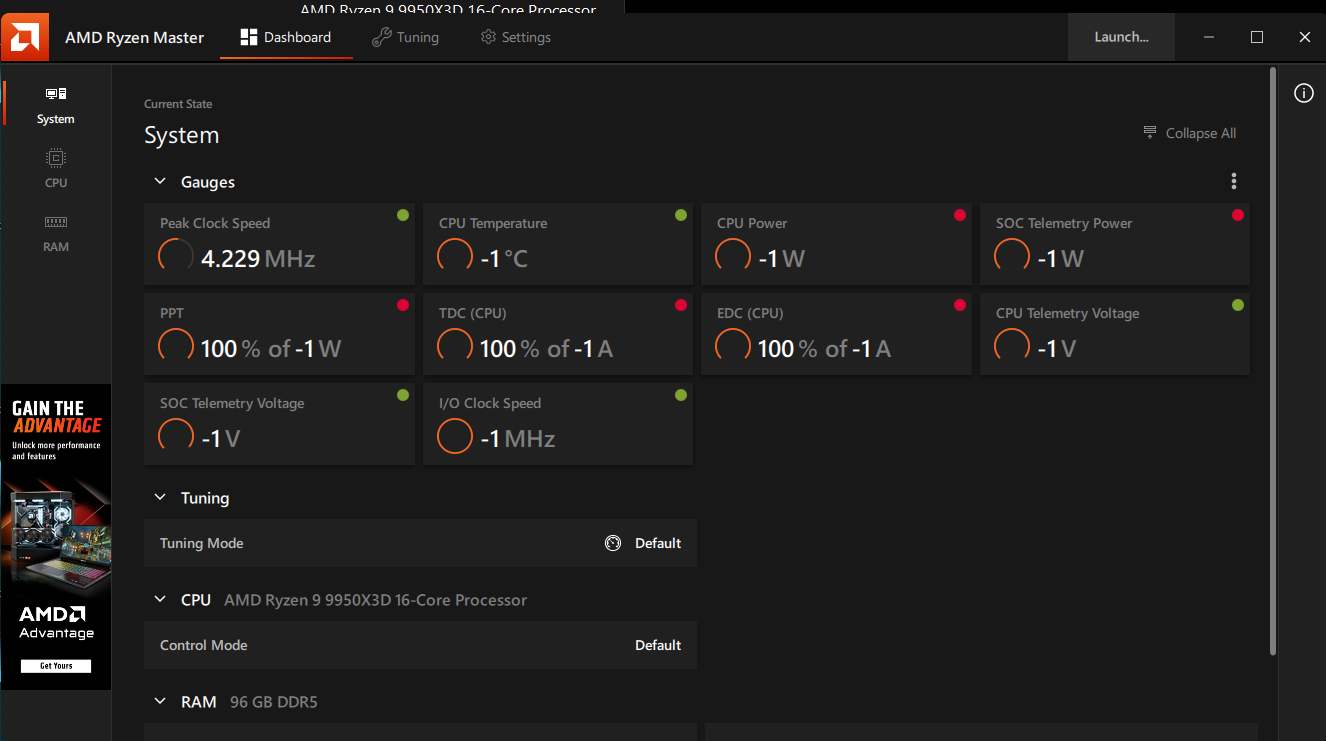The image size is (1326, 741).
Task: Select RAM in the sidebar
Action: [x=56, y=233]
